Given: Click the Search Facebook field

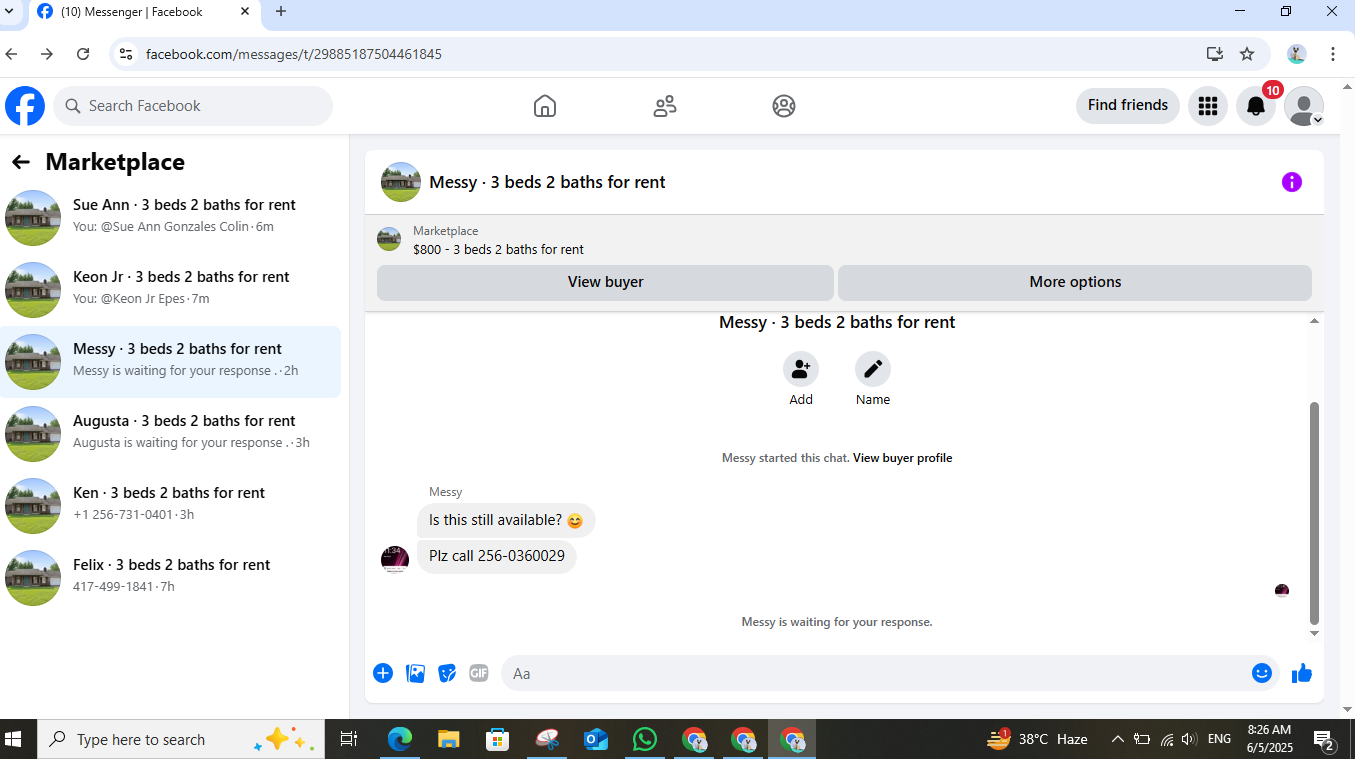Looking at the screenshot, I should click(x=193, y=106).
